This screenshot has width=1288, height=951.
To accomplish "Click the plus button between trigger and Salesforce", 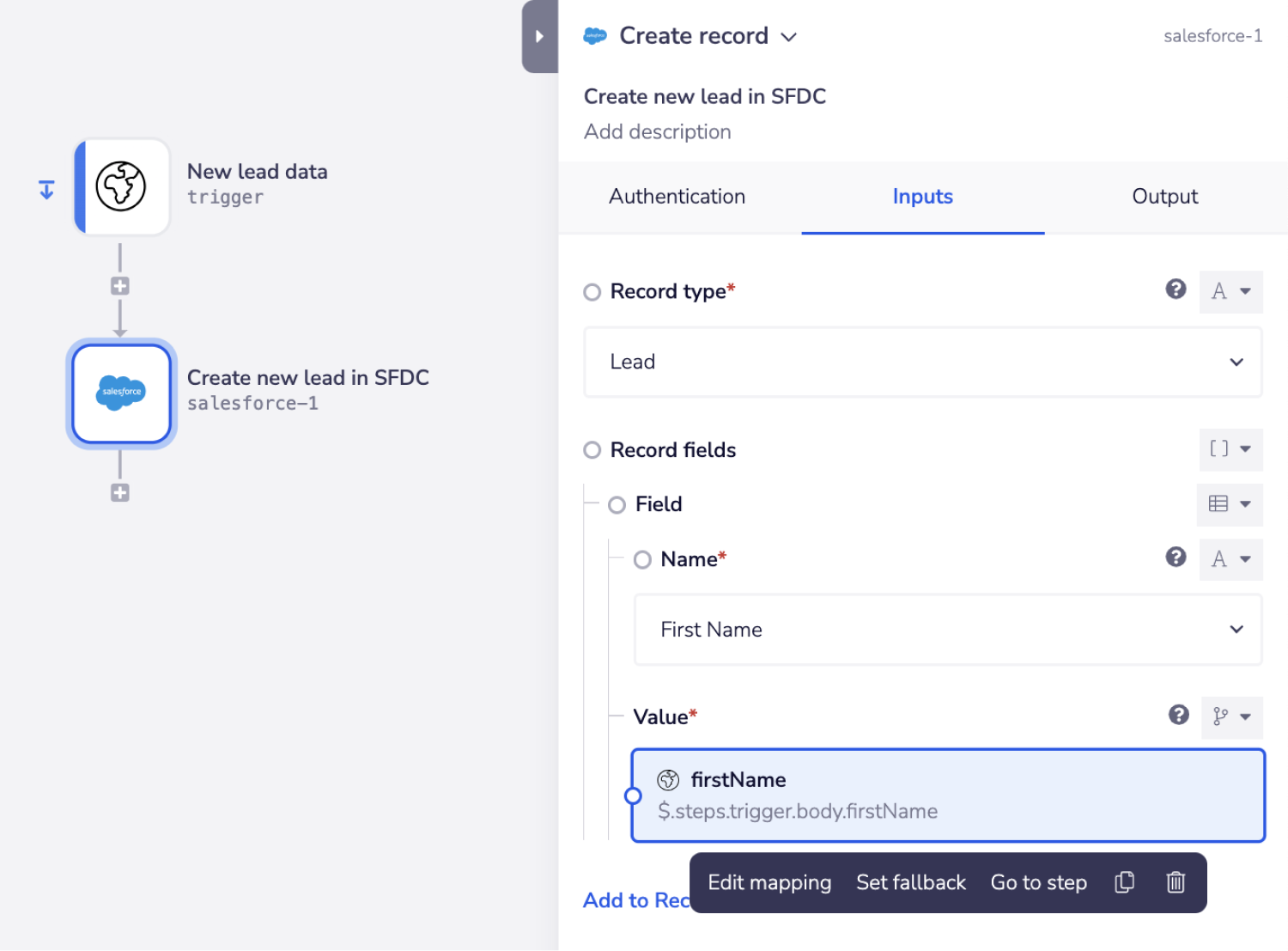I will [120, 286].
